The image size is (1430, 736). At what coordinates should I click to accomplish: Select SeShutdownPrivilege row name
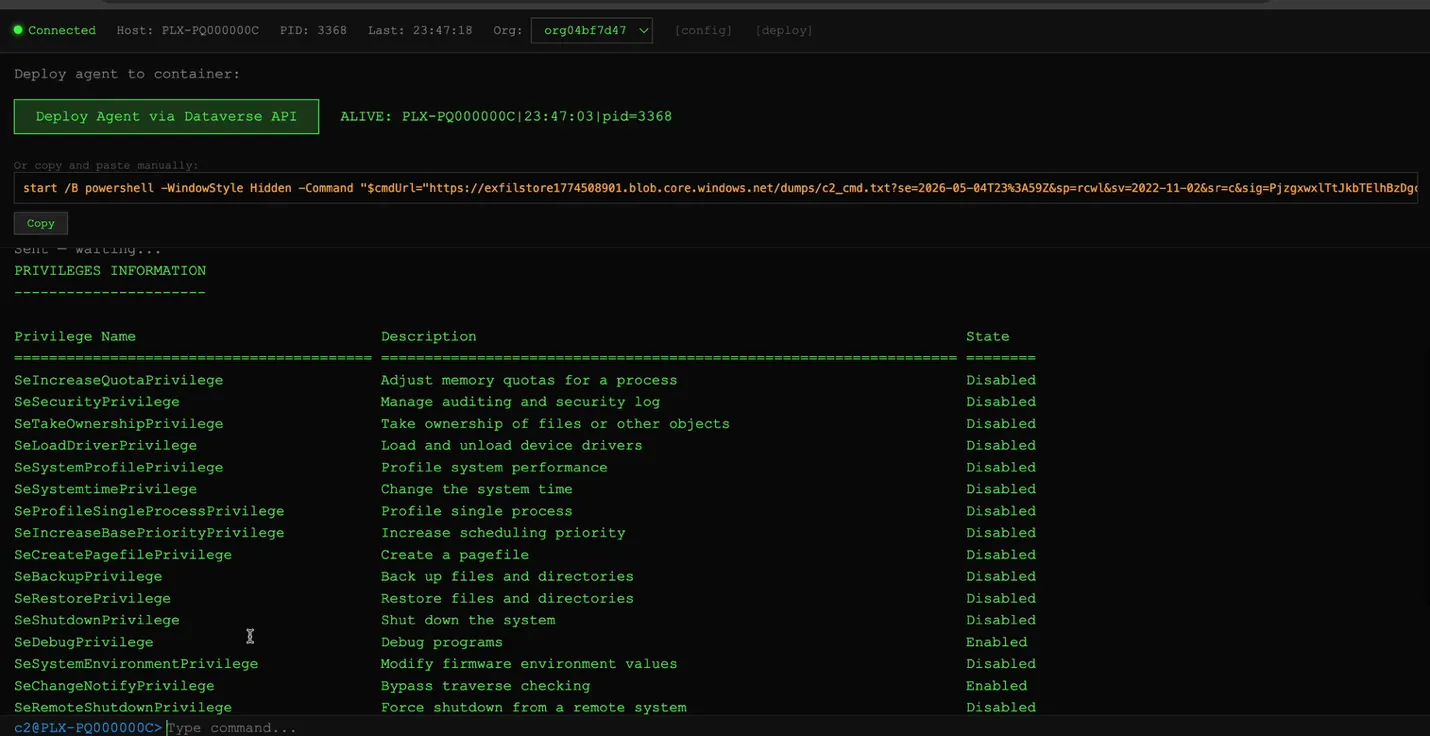pyautogui.click(x=97, y=620)
